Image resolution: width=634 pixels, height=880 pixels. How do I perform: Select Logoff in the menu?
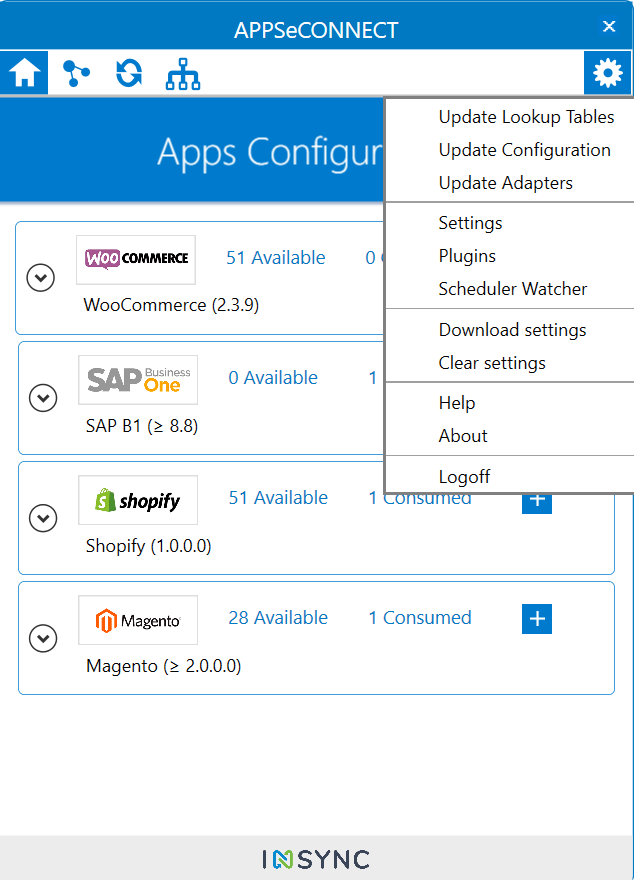tap(464, 477)
